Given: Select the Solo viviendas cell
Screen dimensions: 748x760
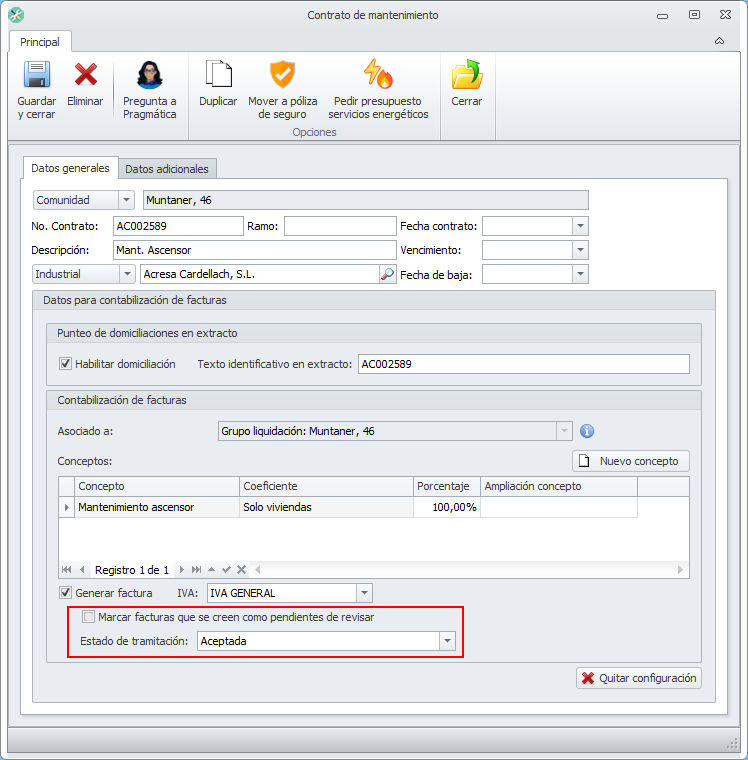Looking at the screenshot, I should (x=326, y=507).
